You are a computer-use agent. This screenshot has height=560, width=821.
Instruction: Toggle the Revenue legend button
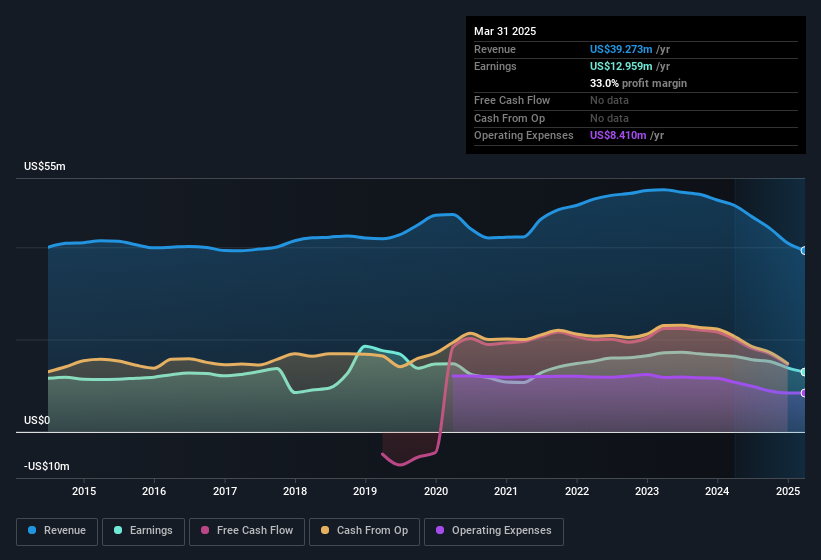(x=57, y=531)
